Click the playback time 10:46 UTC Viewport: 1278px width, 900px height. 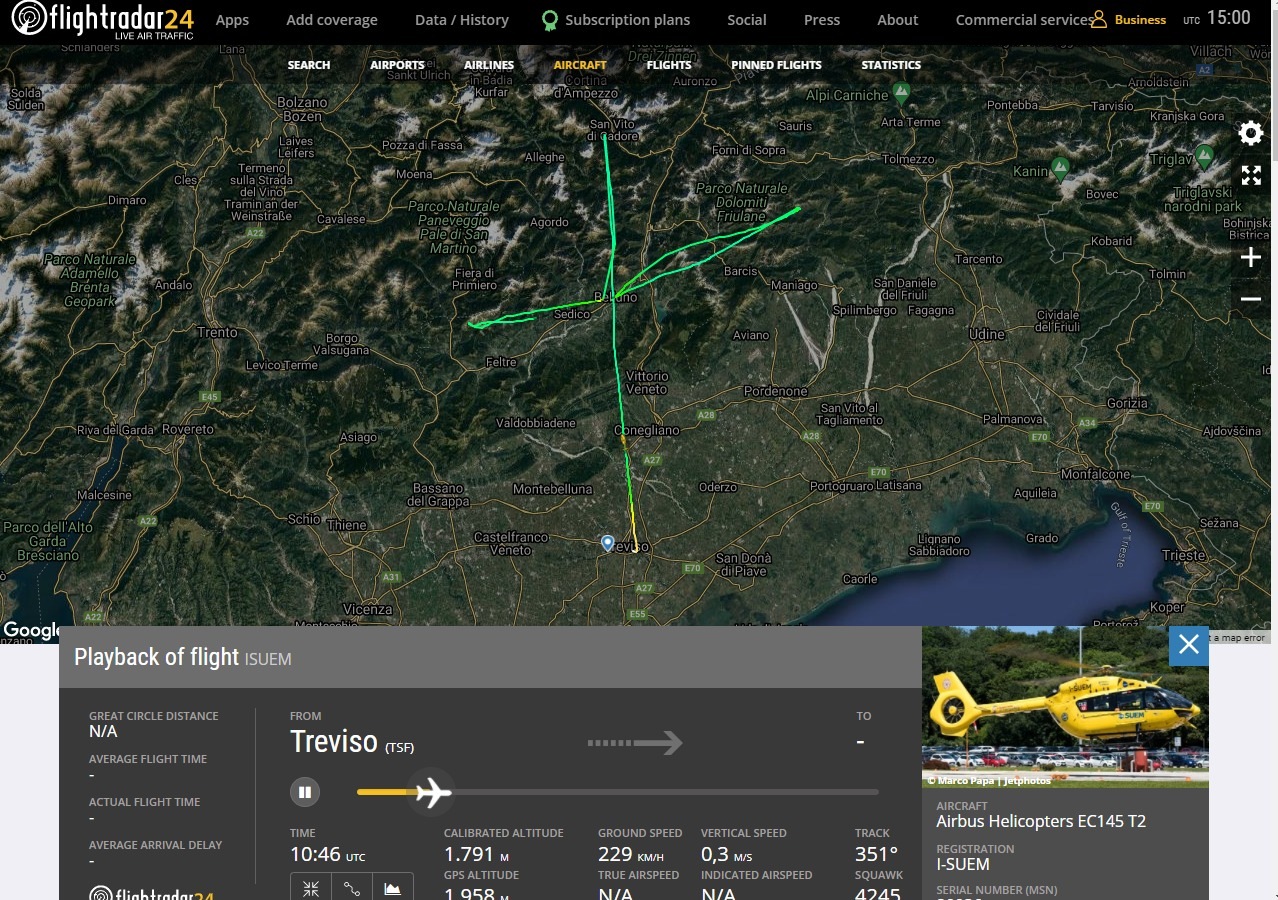pos(328,855)
